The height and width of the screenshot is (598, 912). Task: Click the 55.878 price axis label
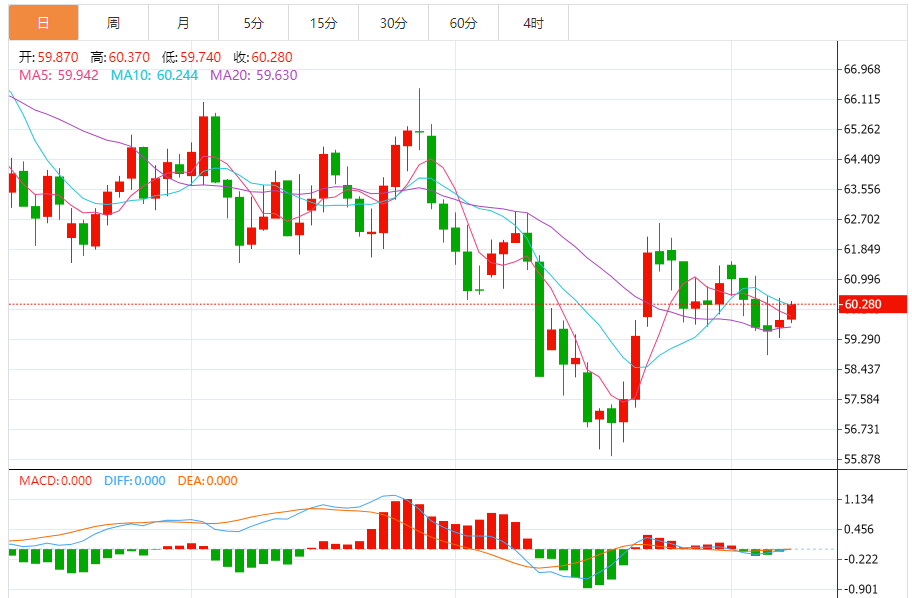(x=862, y=459)
